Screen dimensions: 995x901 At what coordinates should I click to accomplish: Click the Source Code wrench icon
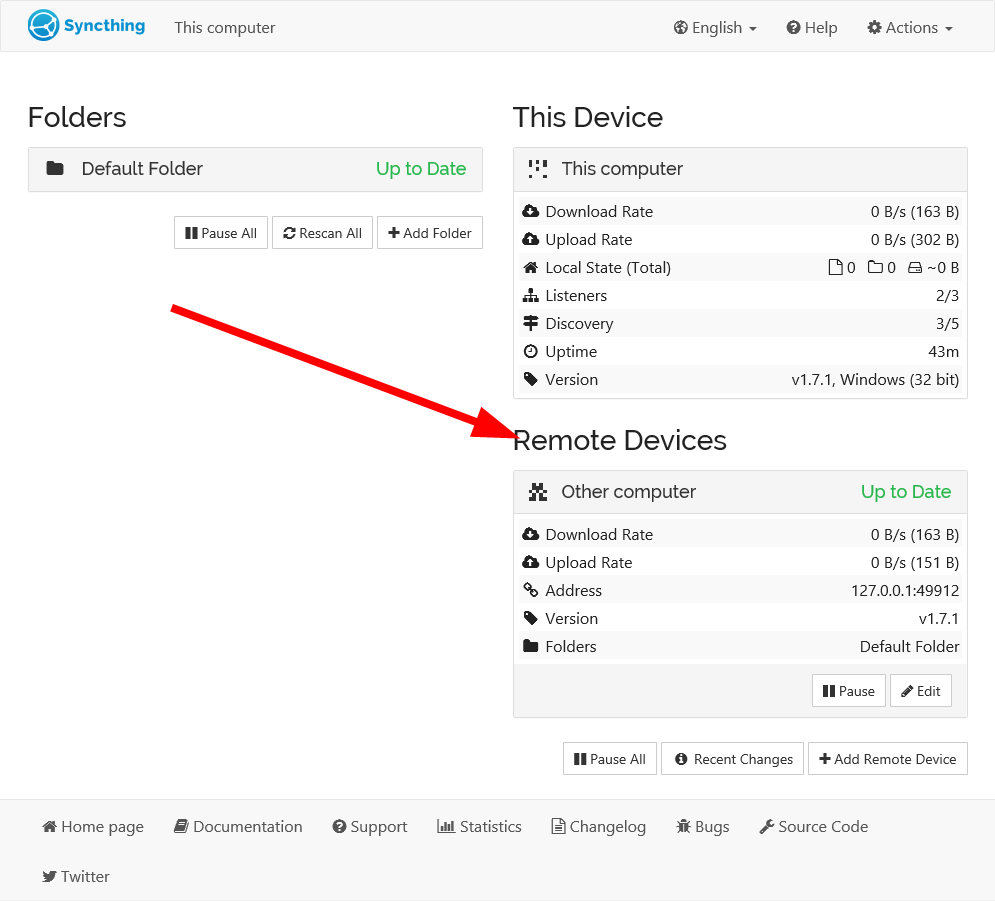click(x=767, y=826)
